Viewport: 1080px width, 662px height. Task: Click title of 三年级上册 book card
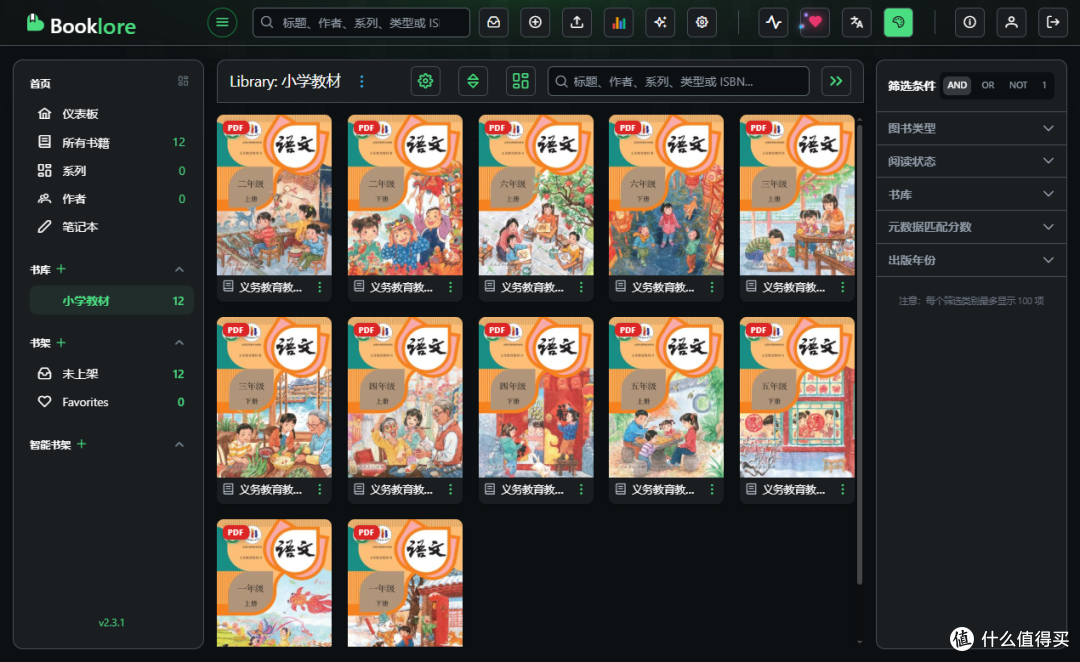coord(793,287)
